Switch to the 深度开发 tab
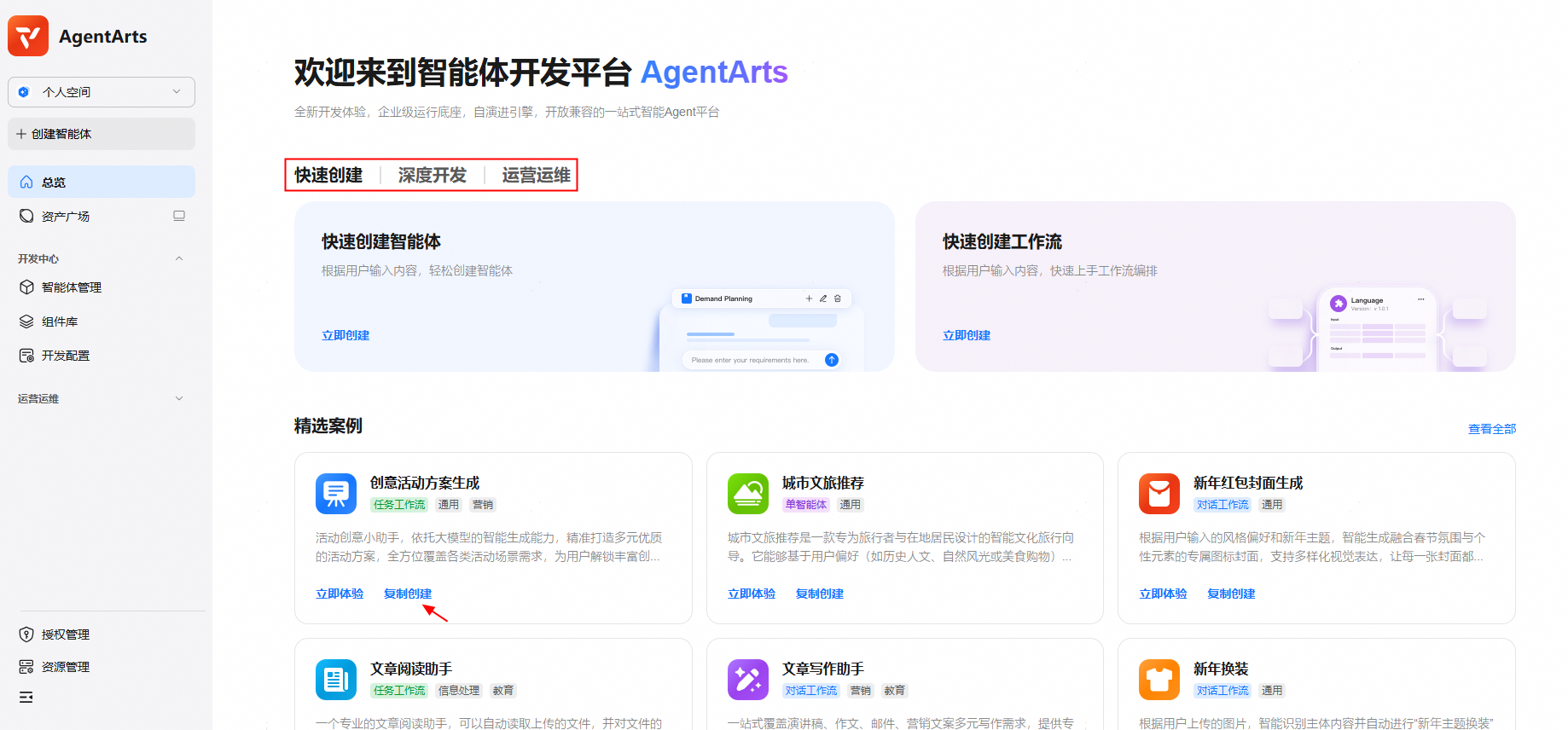Screen dimensions: 1568x730 tap(433, 175)
